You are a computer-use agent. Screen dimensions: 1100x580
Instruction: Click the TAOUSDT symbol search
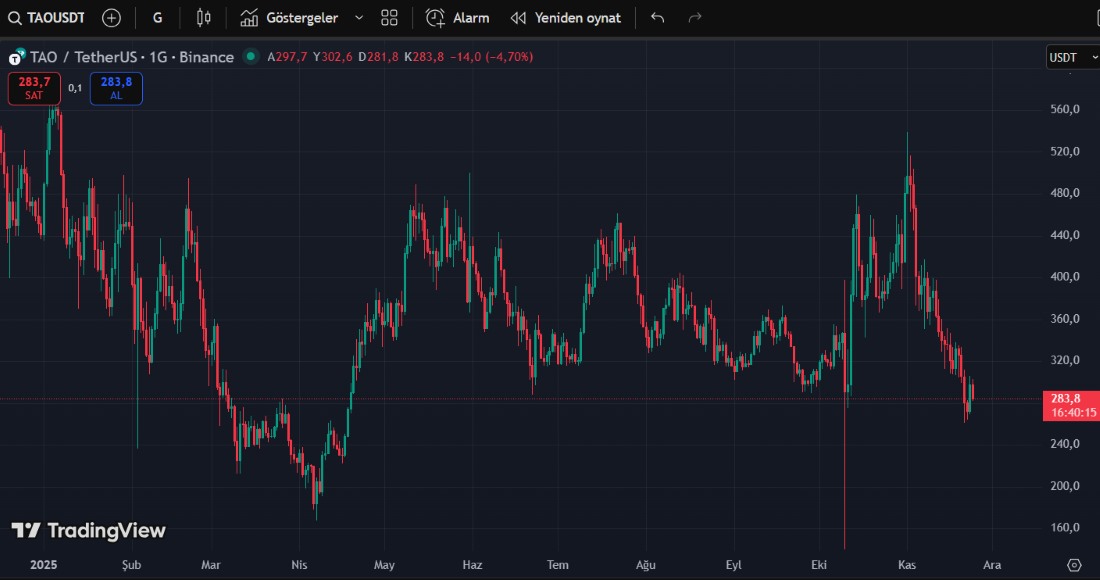(x=46, y=18)
